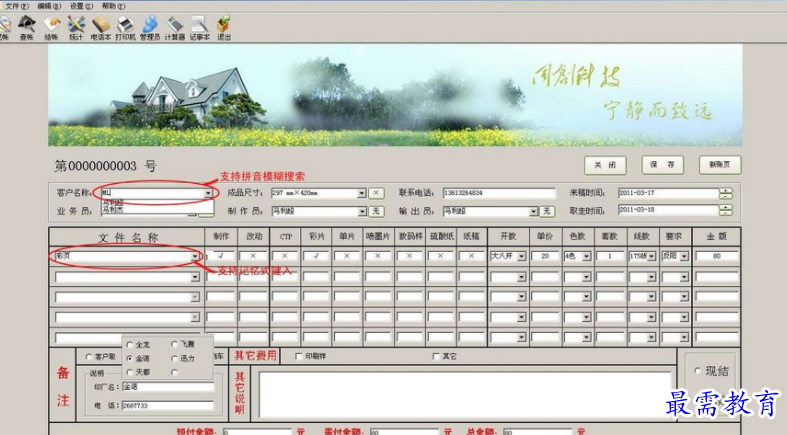Toggle 改动 mark in 彩页 row
The image size is (787, 435).
(253, 256)
